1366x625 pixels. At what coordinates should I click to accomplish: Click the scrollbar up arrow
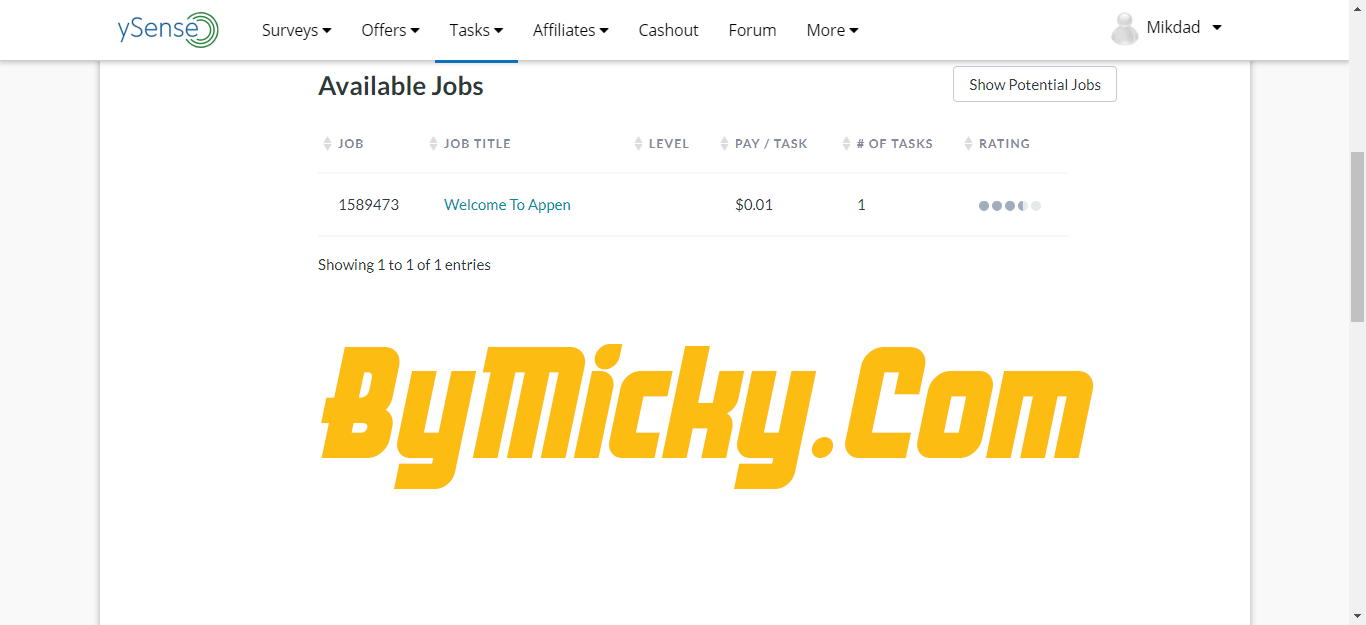click(x=1357, y=8)
